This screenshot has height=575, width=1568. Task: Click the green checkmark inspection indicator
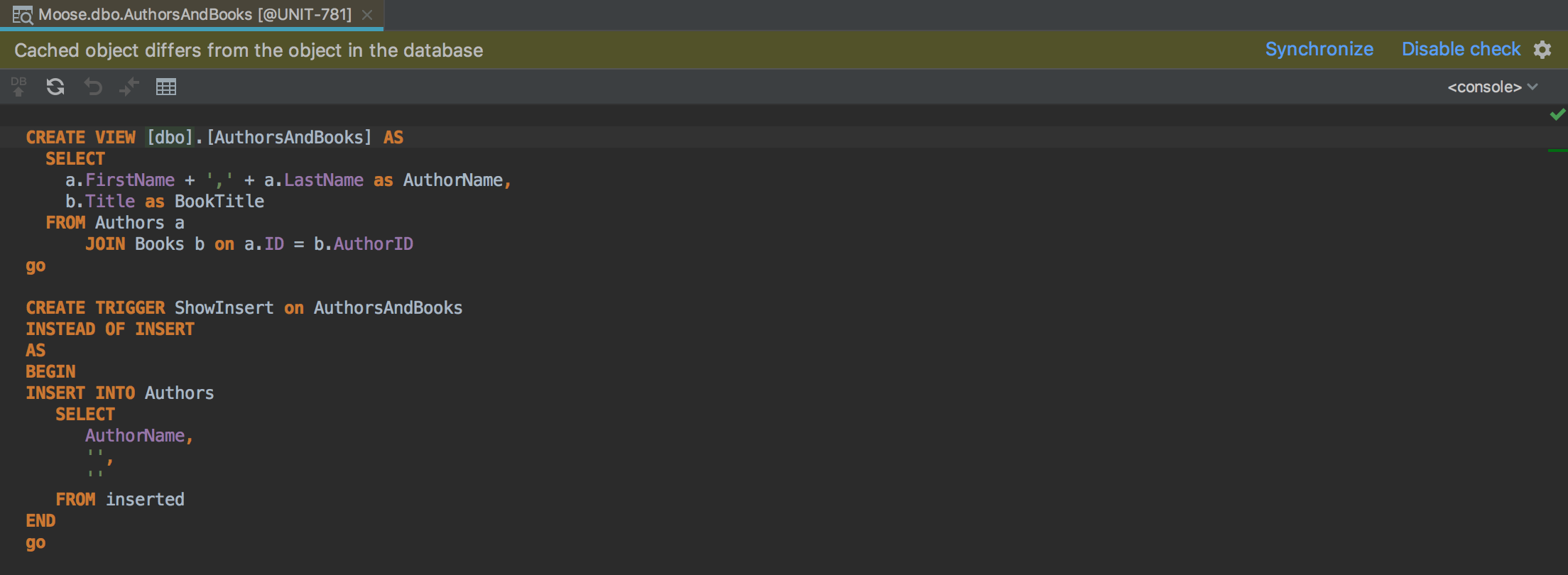(1557, 114)
